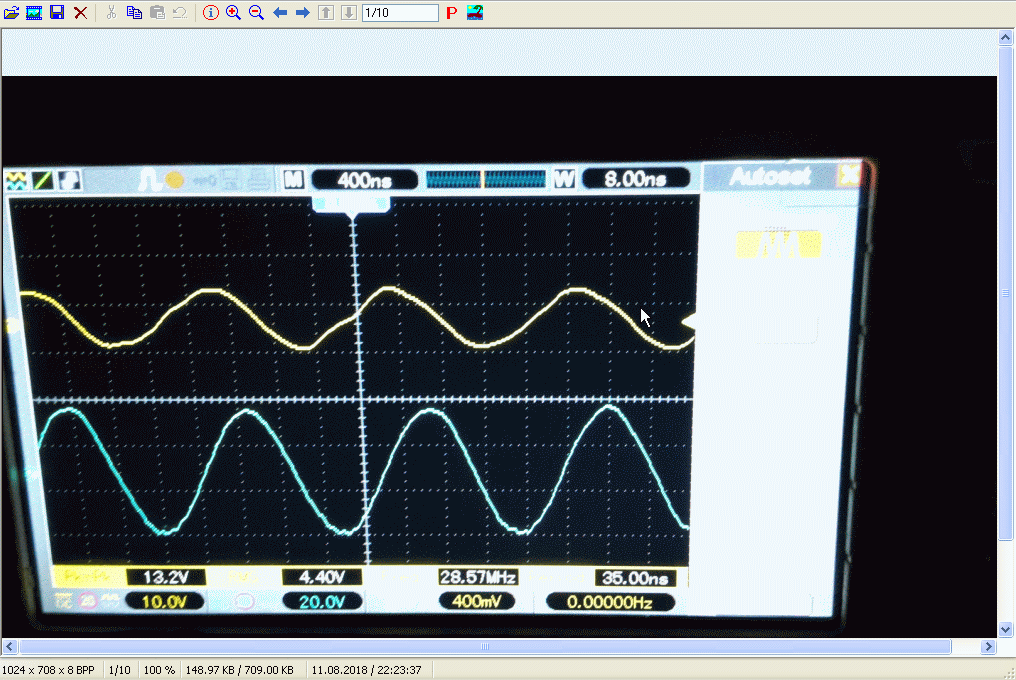Delete file using the red X icon
The image size is (1016, 680).
tap(80, 13)
